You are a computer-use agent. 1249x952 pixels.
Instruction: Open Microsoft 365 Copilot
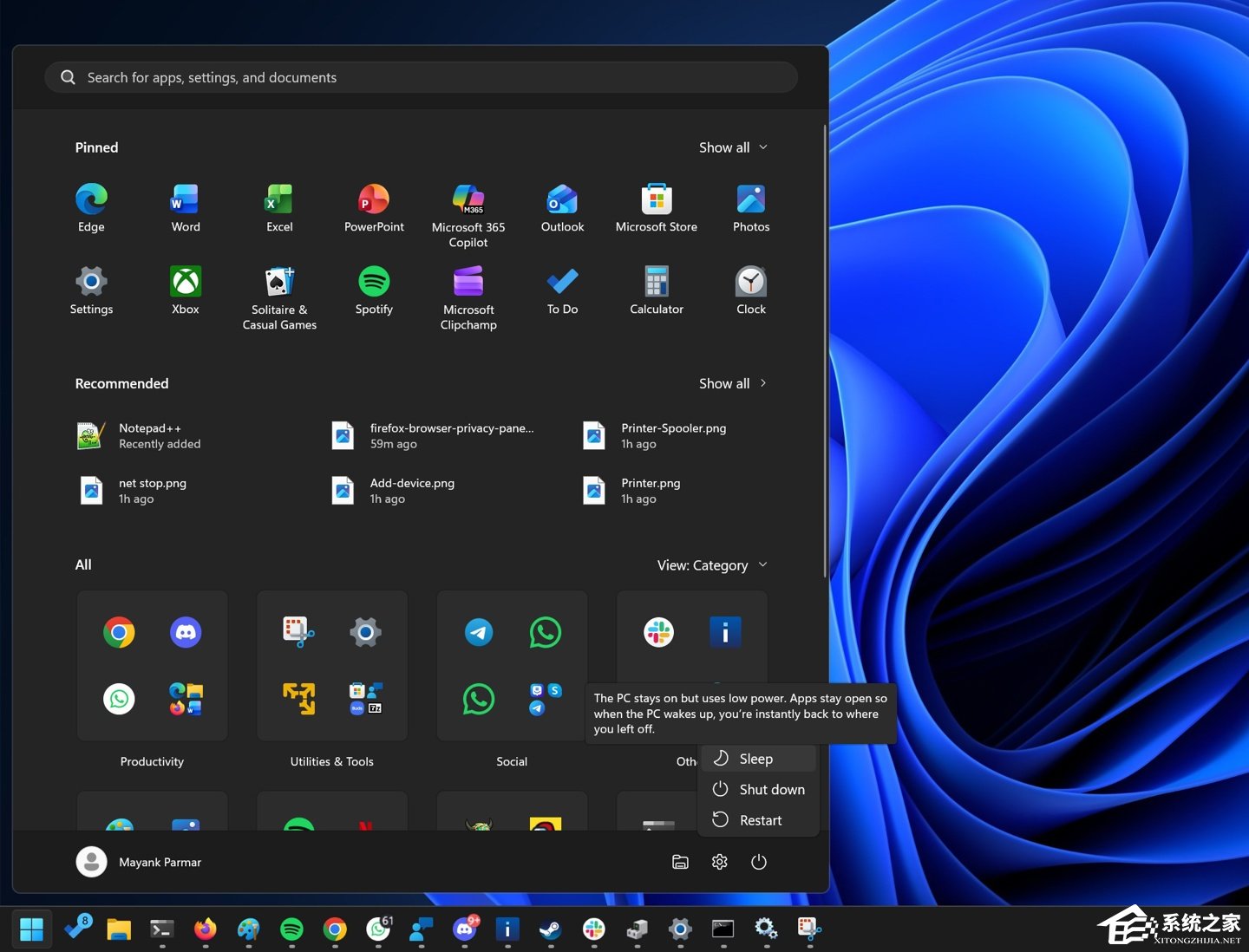[468, 216]
